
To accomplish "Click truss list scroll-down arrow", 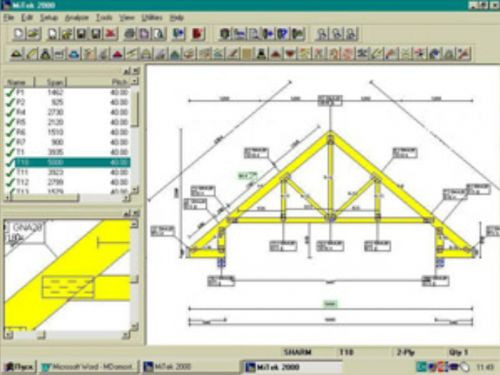I will pyautogui.click(x=135, y=190).
